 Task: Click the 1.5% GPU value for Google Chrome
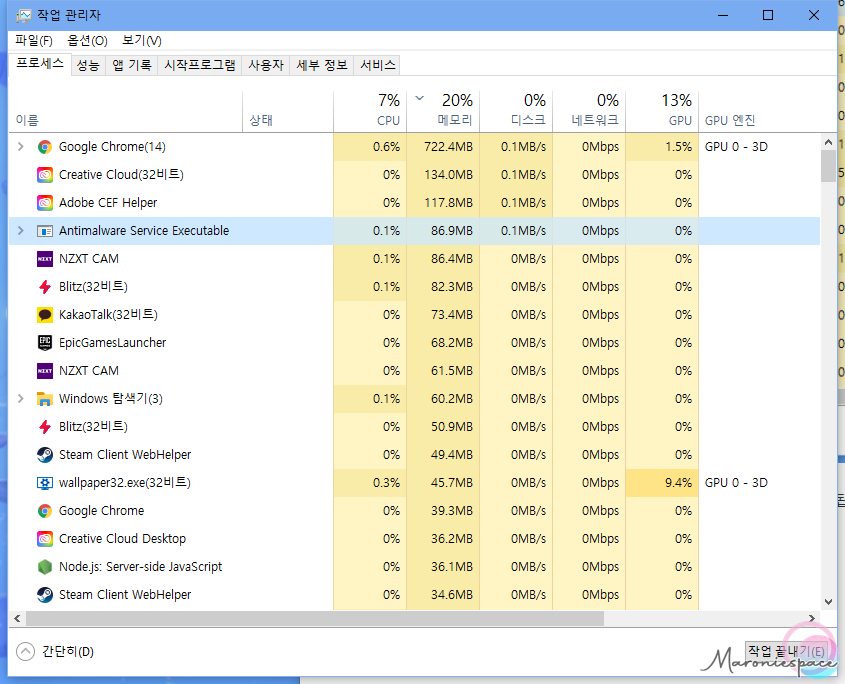678,147
